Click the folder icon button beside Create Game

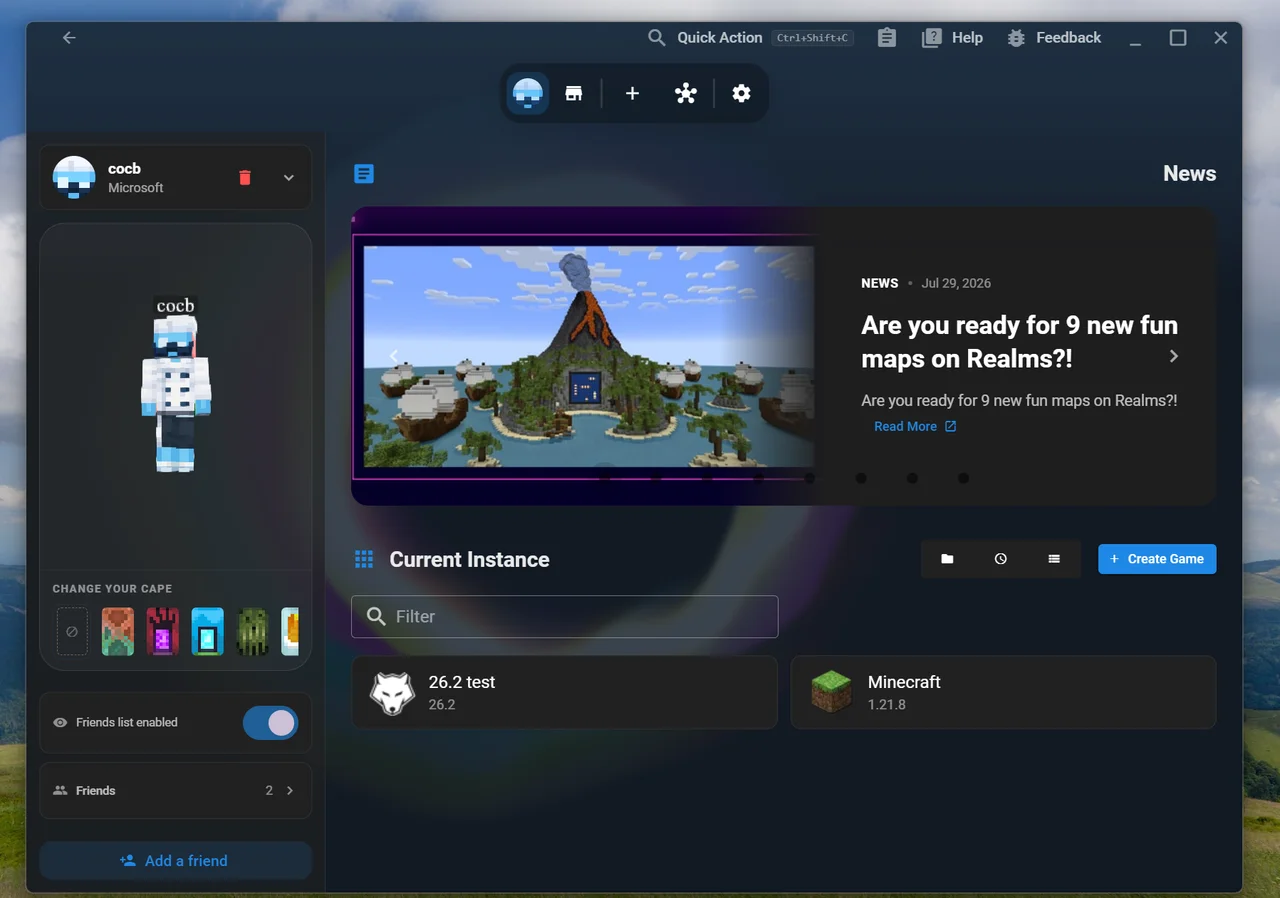click(947, 560)
